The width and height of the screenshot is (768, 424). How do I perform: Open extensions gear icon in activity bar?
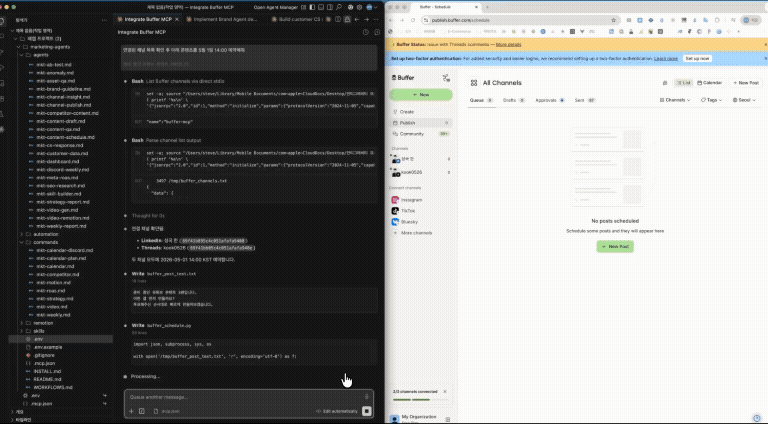pyautogui.click(x=3, y=130)
